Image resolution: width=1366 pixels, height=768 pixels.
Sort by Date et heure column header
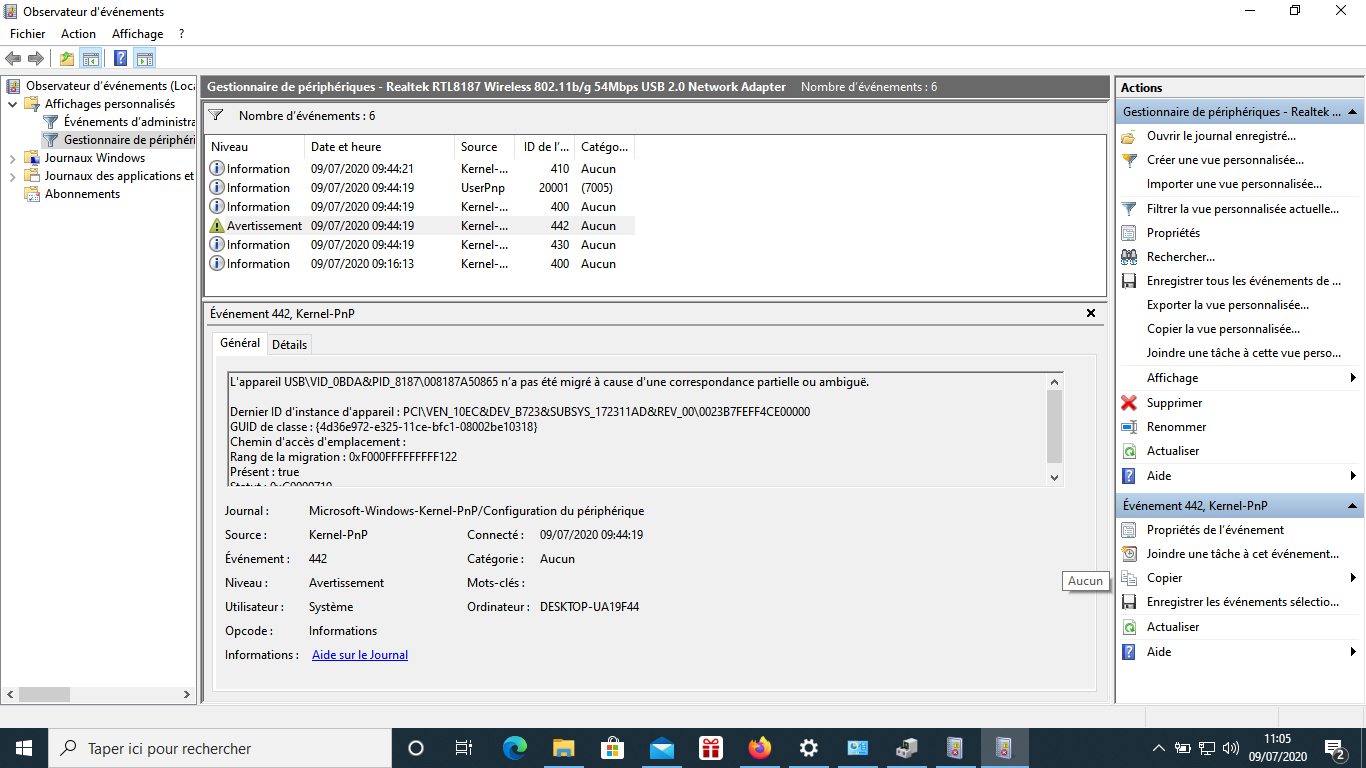379,147
